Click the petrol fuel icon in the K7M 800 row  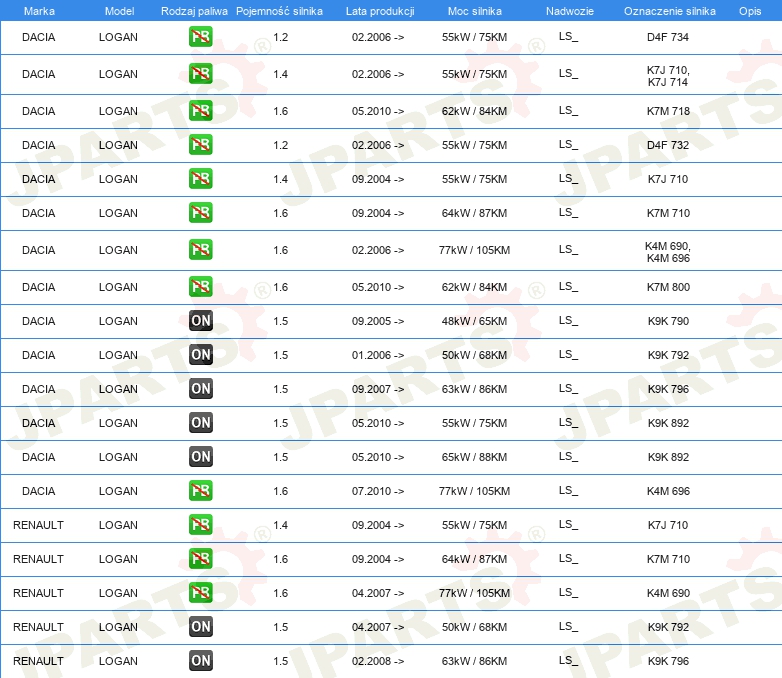click(x=200, y=287)
